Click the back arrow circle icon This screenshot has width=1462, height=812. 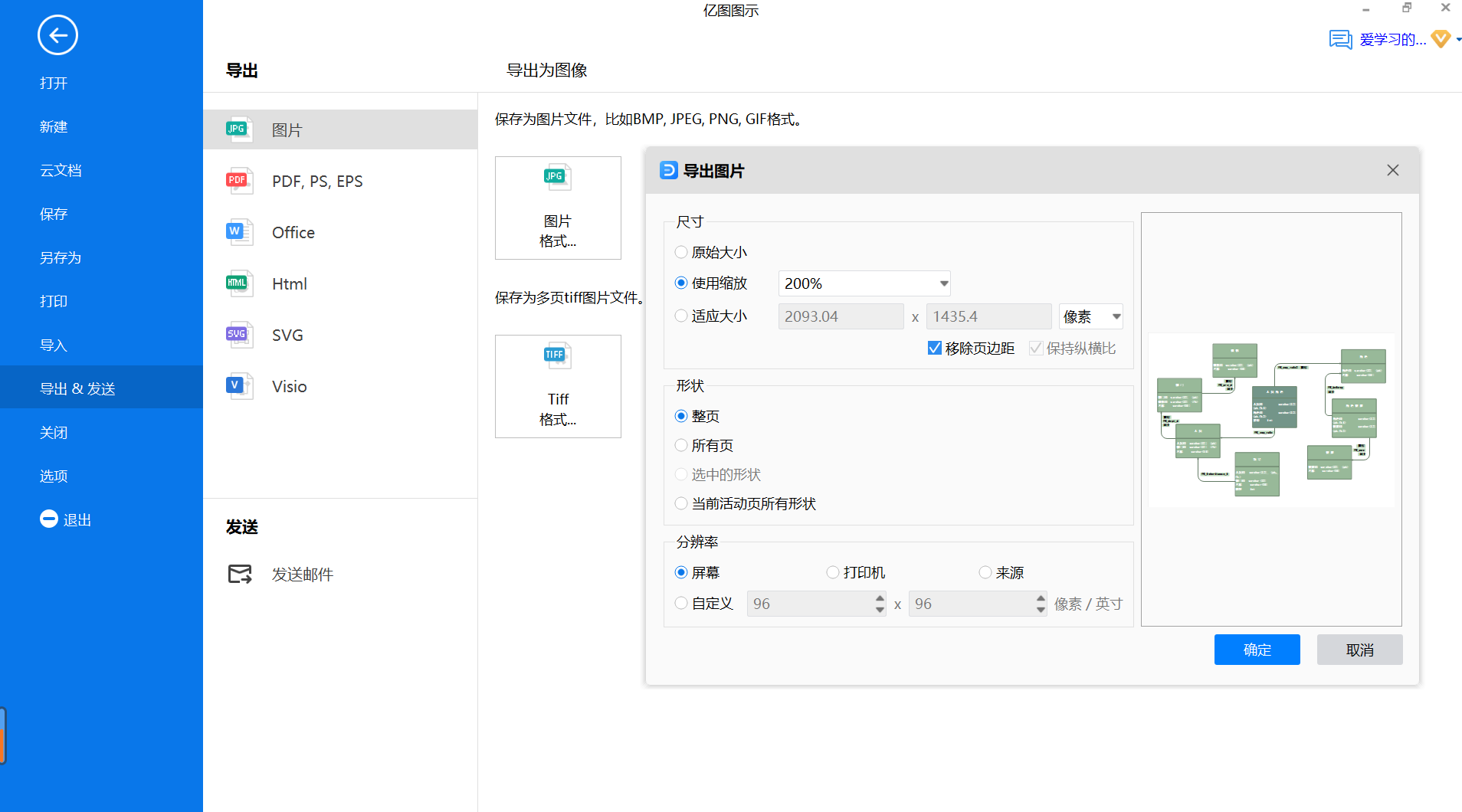[x=57, y=35]
